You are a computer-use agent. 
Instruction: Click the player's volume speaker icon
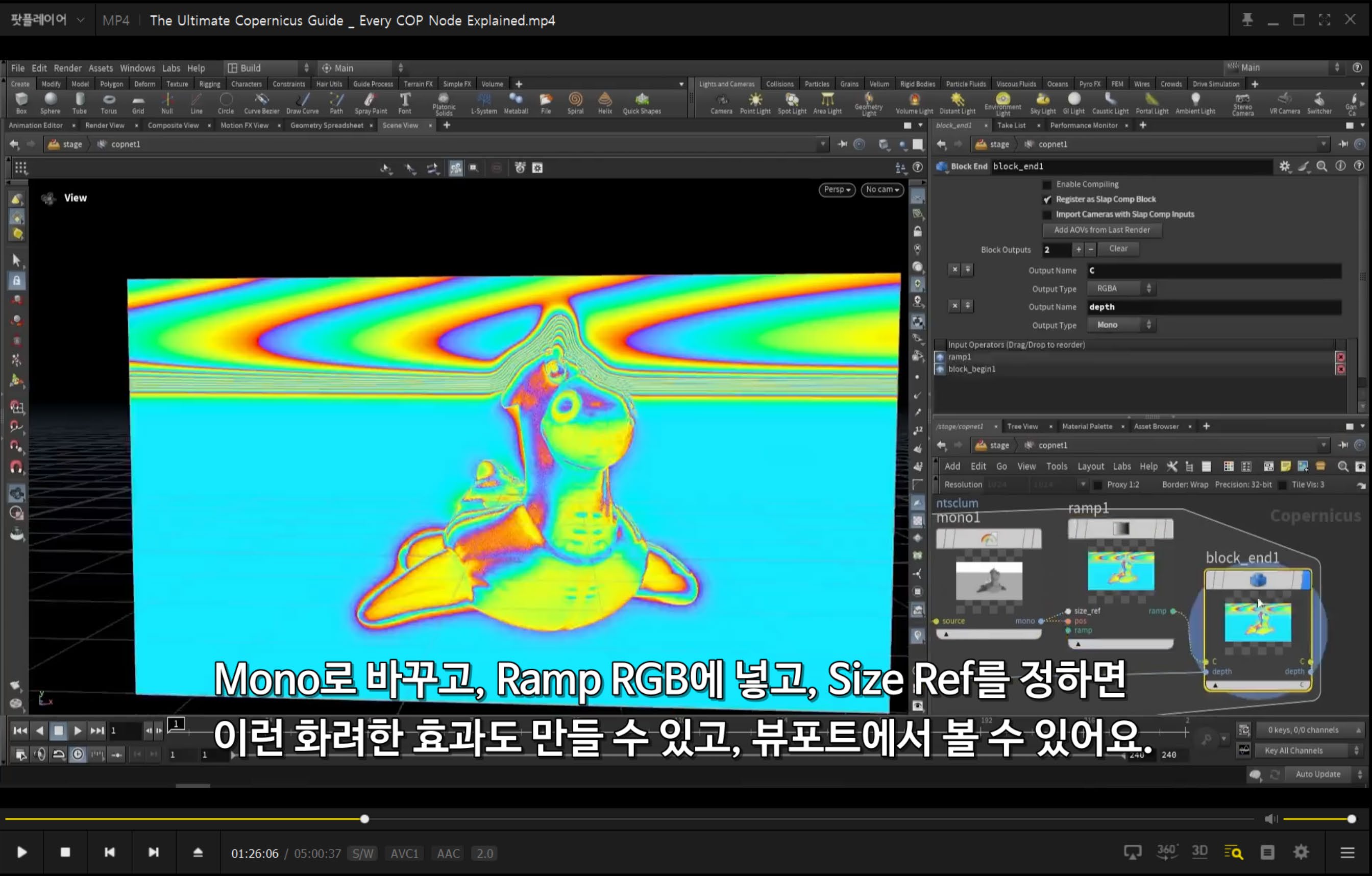(x=1270, y=819)
